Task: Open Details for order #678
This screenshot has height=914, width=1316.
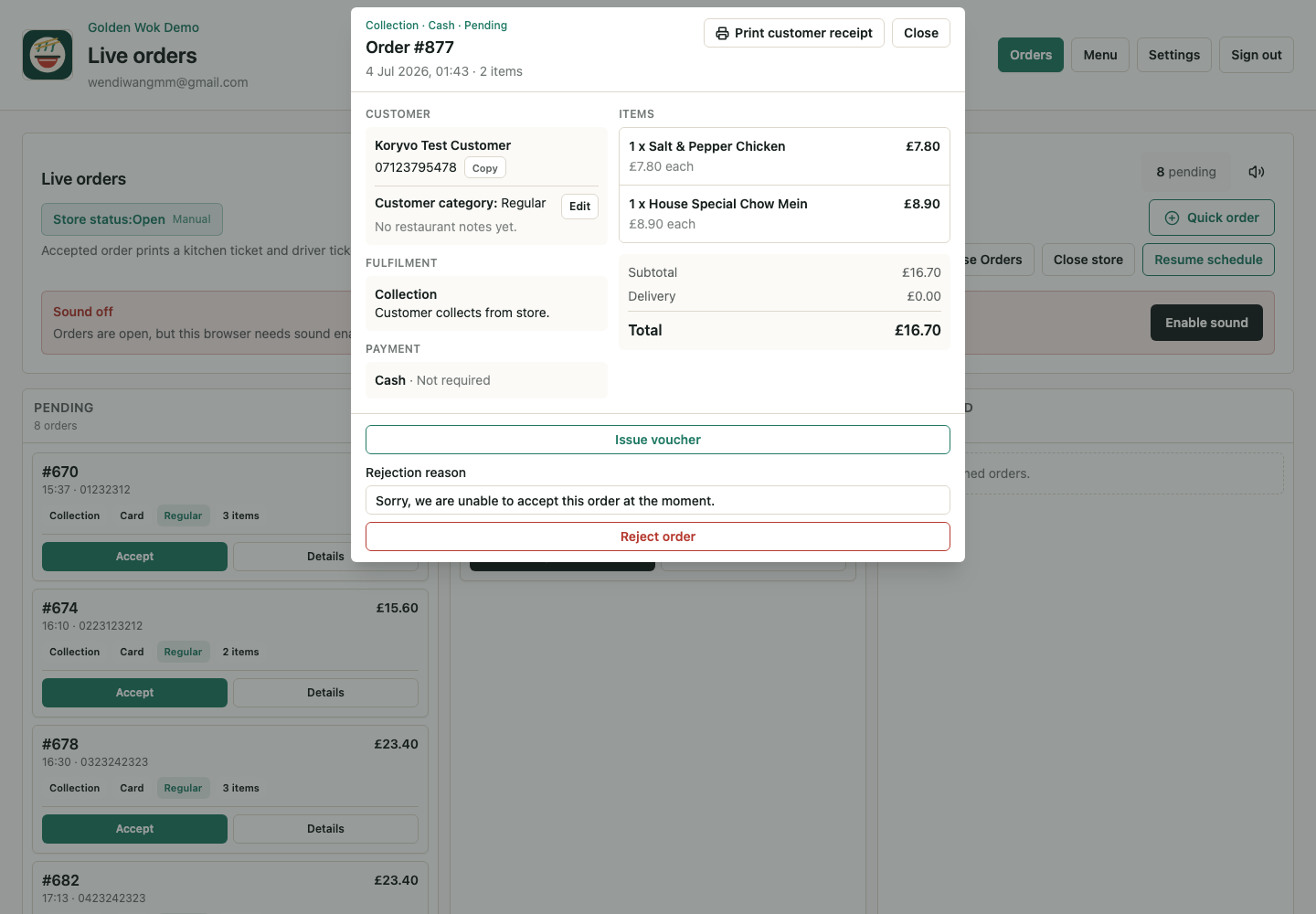Action: click(325, 829)
